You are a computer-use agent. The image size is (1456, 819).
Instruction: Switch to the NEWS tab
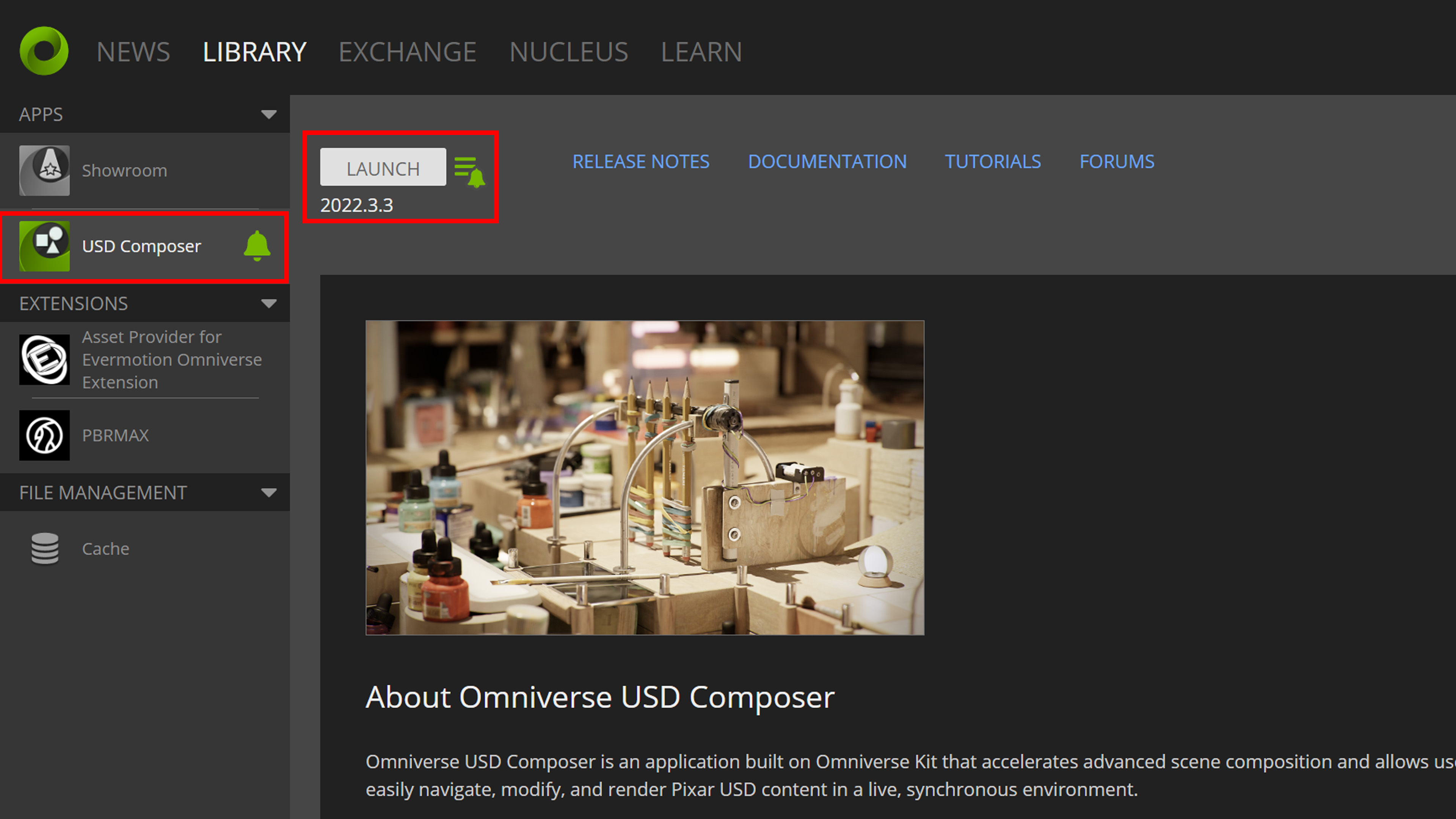click(133, 52)
